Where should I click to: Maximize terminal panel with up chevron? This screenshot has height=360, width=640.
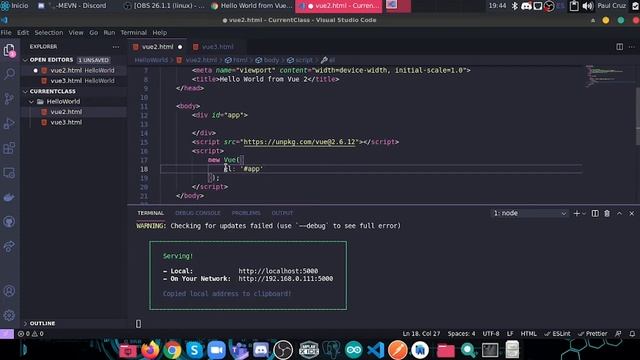pyautogui.click(x=619, y=213)
